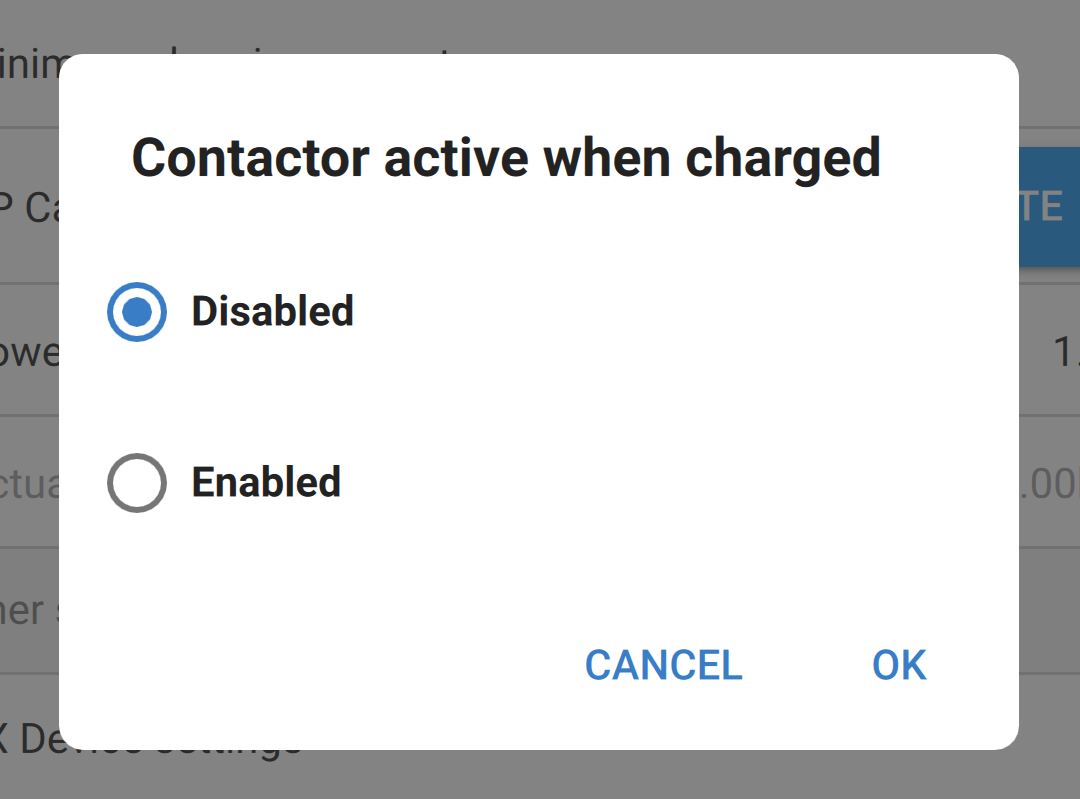Click the dialog title Contactor active when charged
The image size is (1080, 799).
coord(508,158)
